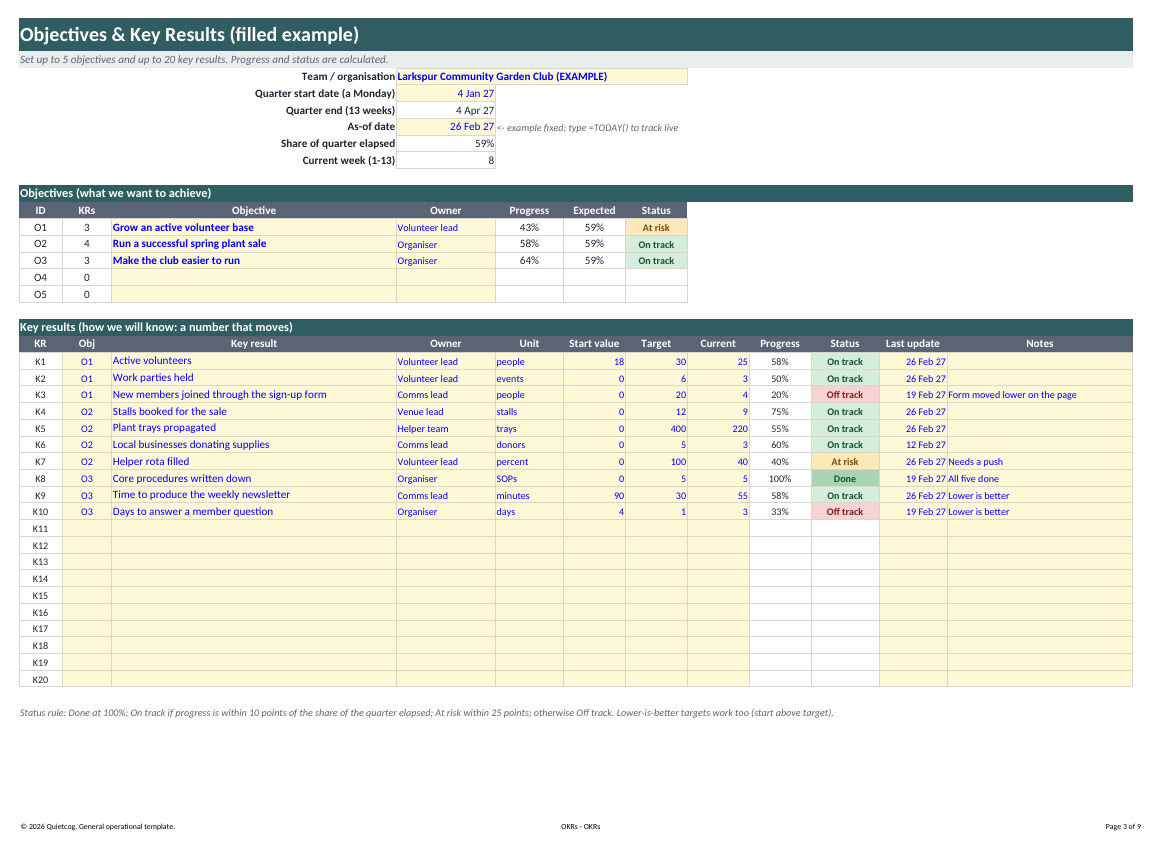Select the Start value column header
The height and width of the screenshot is (849, 1159).
pyautogui.click(x=594, y=344)
